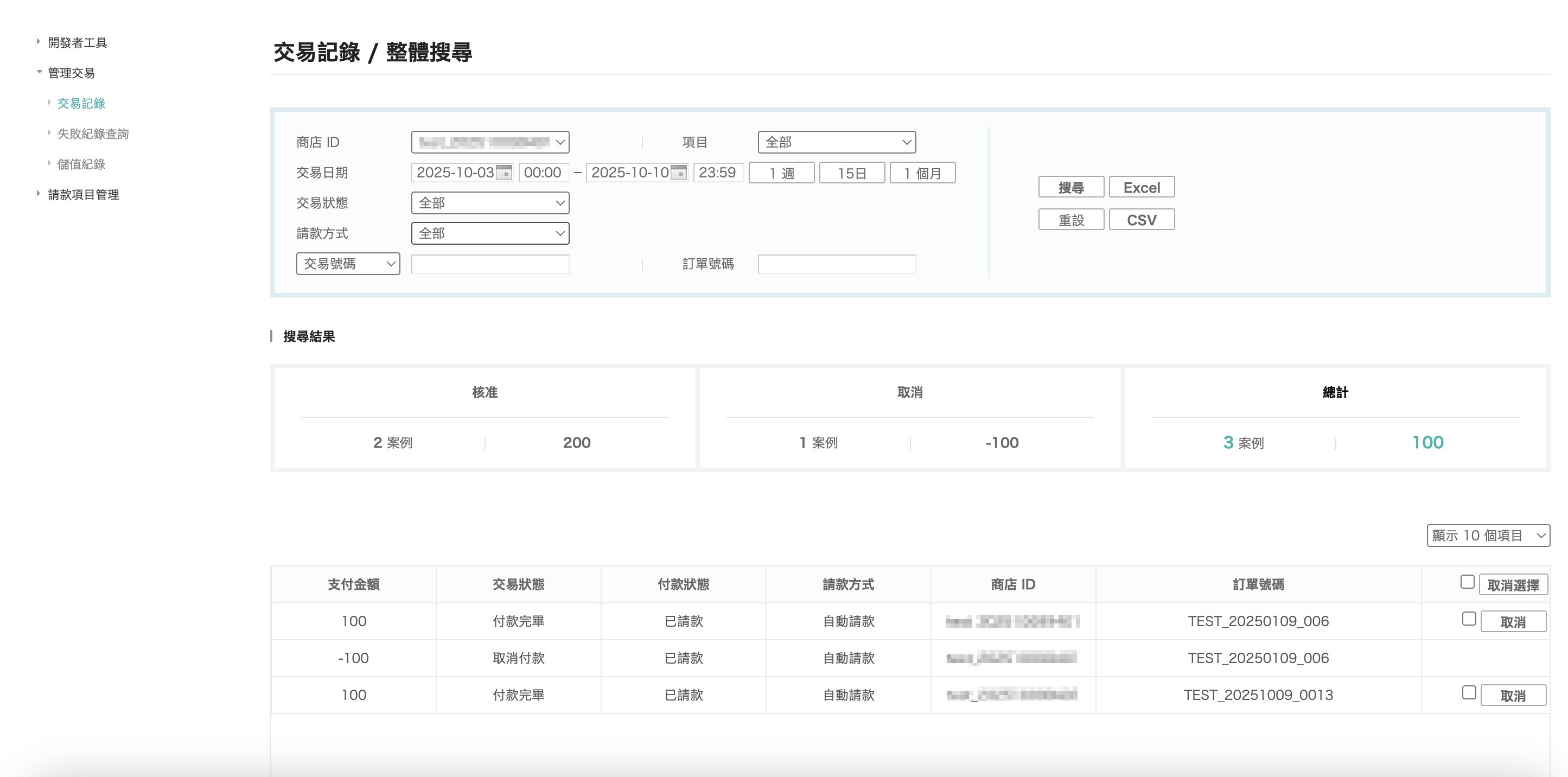The image size is (1568, 777).
Task: Open 失敗紀錄查詢 in the sidebar
Action: (x=93, y=134)
